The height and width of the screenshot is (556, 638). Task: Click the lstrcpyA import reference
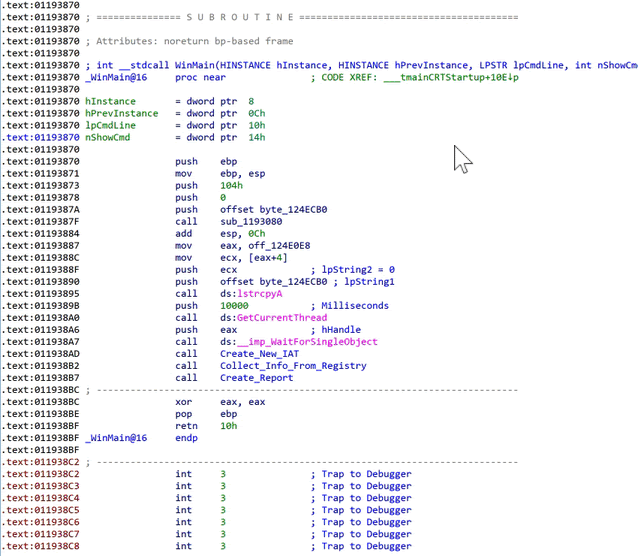pyautogui.click(x=260, y=294)
